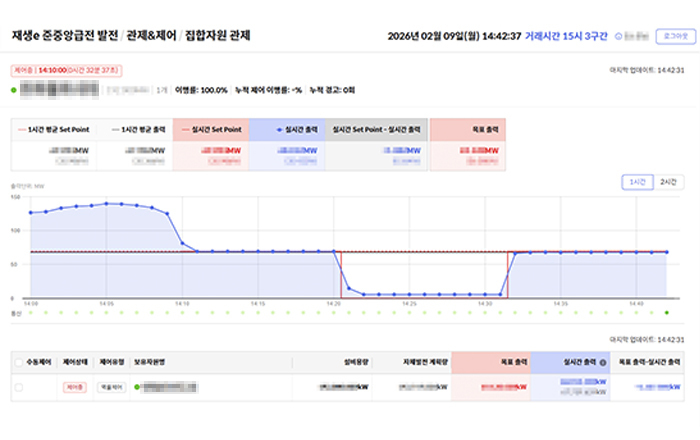
Task: Click the green status dot under the 제어중 badge
Action: pos(14,89)
